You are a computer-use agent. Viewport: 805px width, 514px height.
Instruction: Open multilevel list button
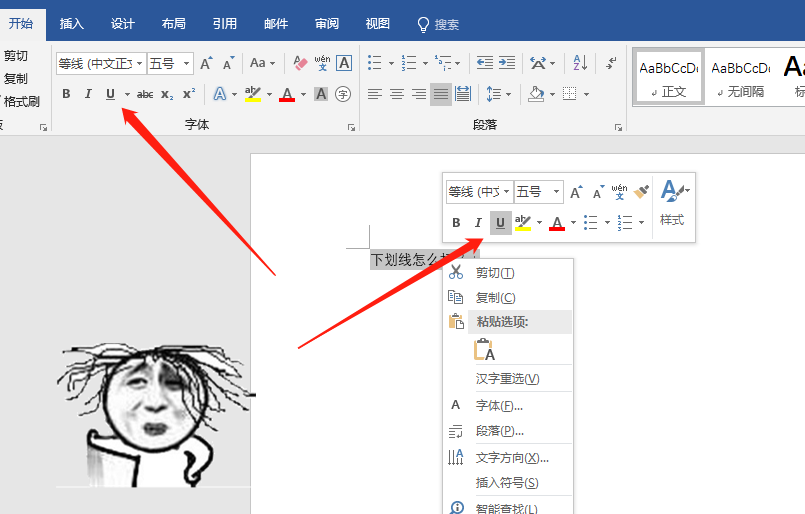(443, 63)
